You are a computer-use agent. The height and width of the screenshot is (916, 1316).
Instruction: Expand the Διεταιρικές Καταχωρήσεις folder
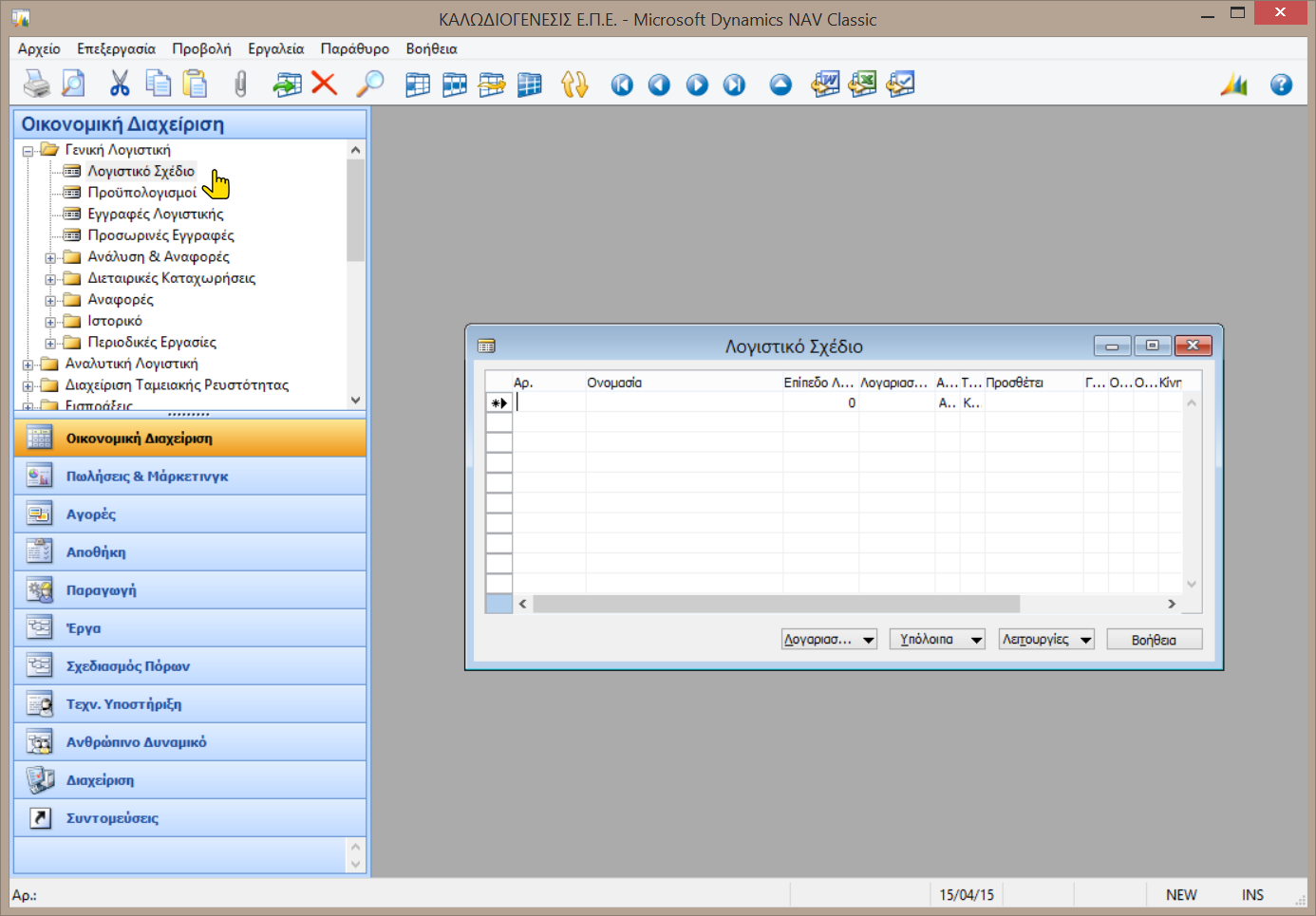click(x=51, y=279)
